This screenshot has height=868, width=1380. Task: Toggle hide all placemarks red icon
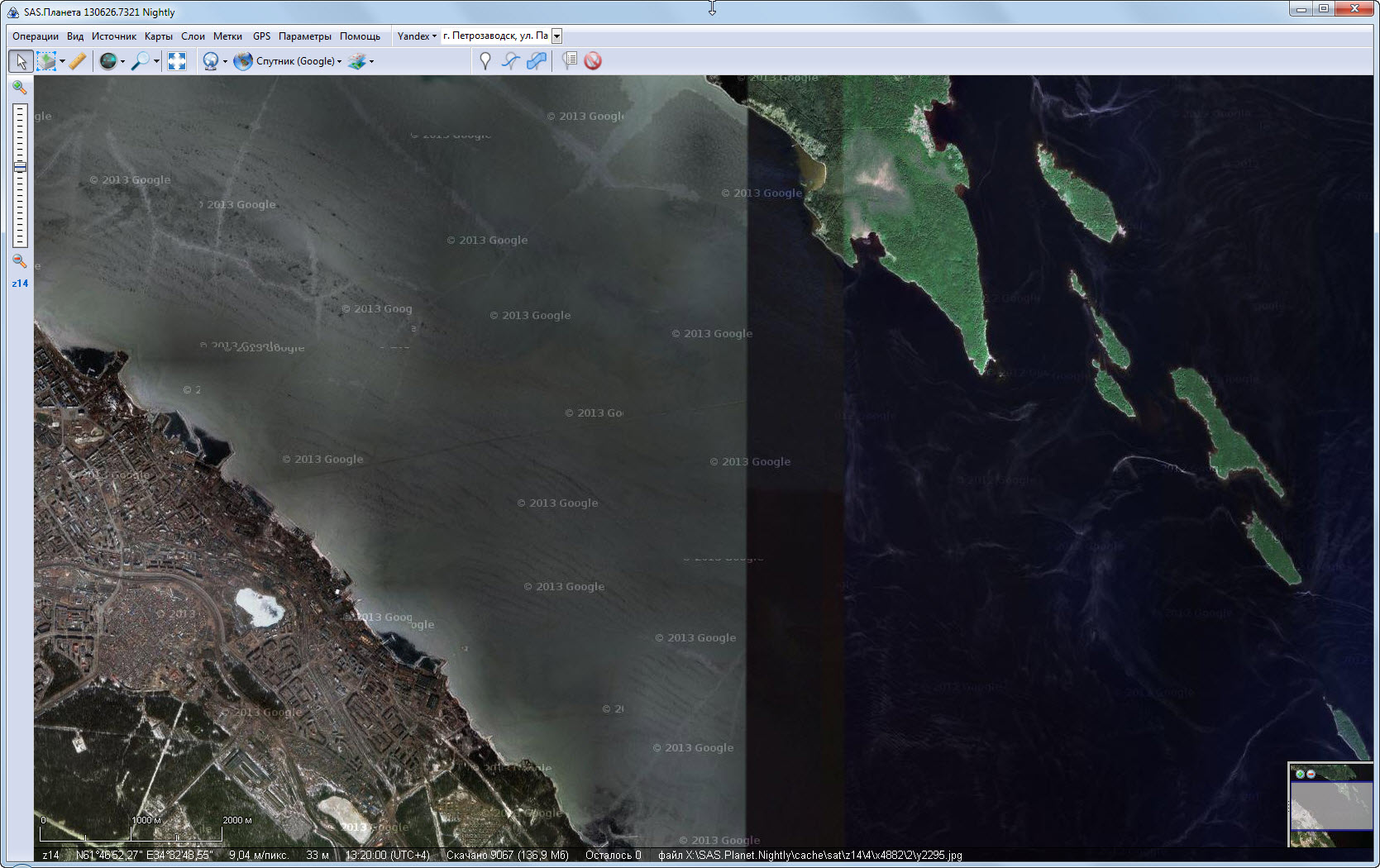[x=593, y=61]
